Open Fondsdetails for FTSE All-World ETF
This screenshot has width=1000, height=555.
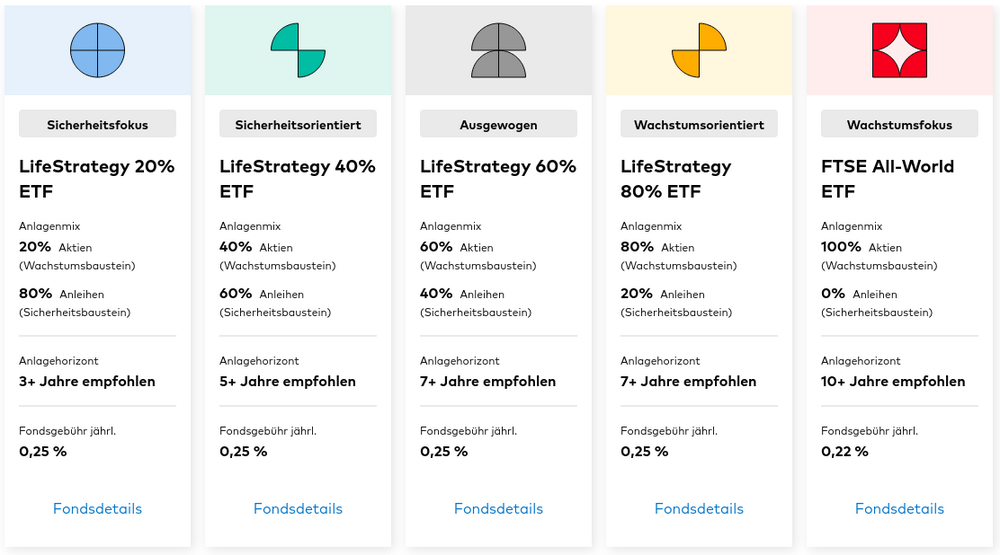click(x=900, y=509)
